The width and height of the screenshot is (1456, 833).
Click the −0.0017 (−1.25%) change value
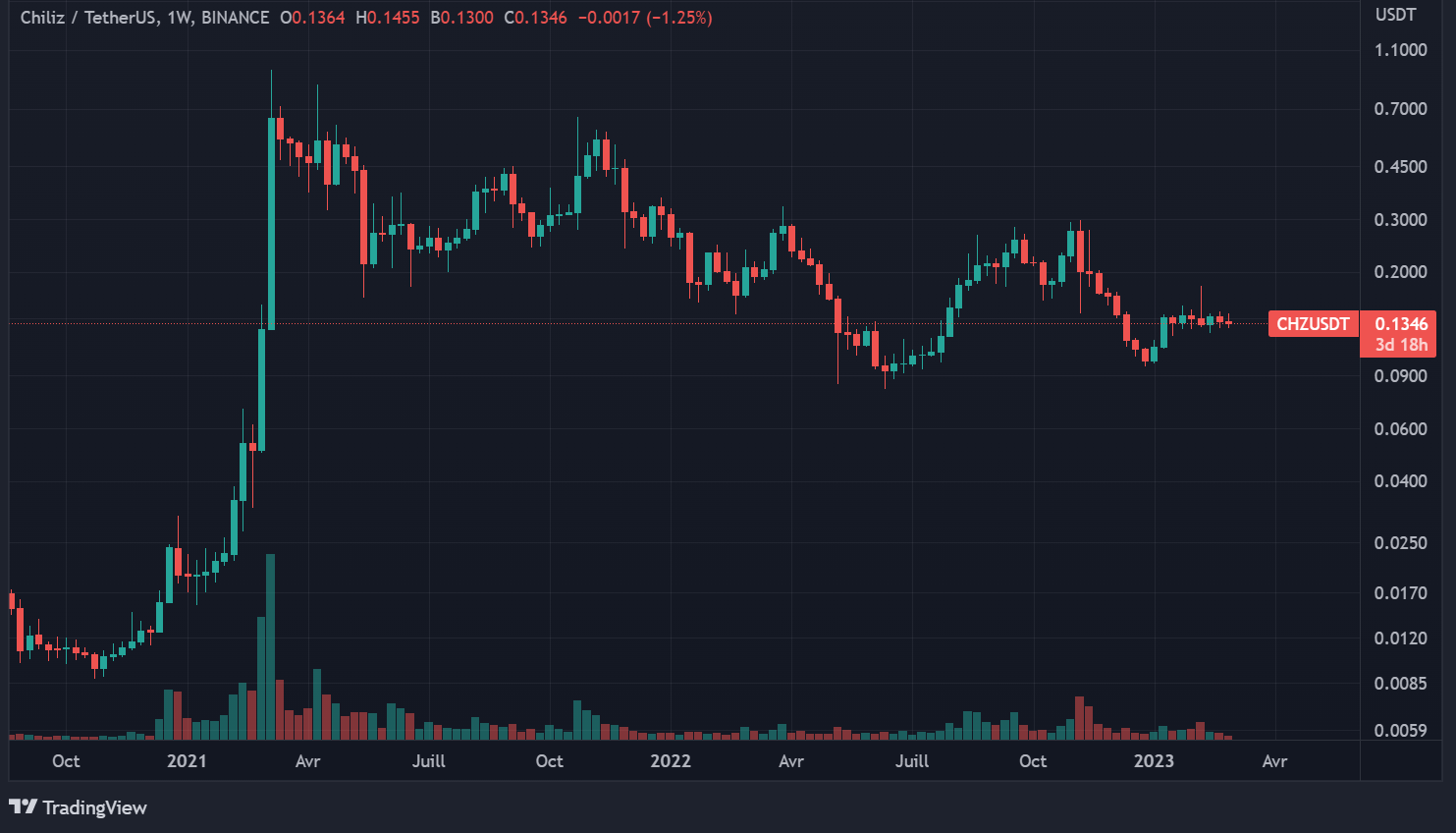coord(645,18)
